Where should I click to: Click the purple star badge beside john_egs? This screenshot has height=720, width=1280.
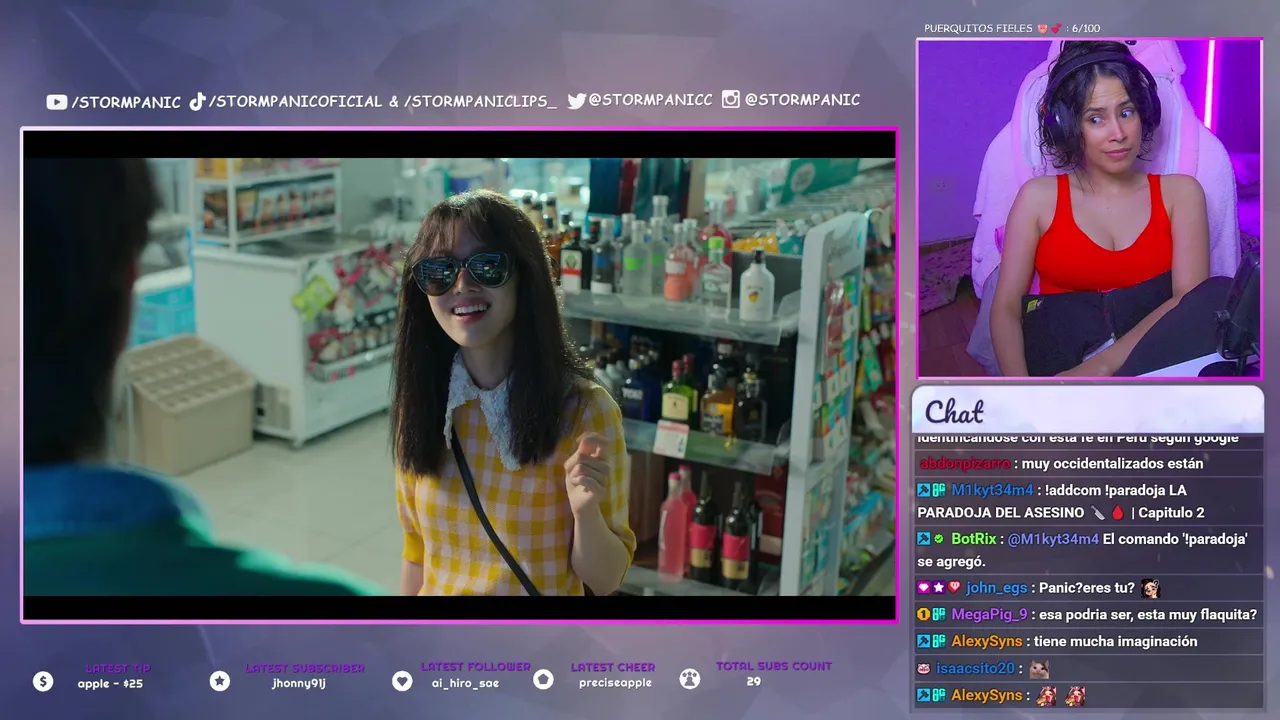[x=939, y=588]
